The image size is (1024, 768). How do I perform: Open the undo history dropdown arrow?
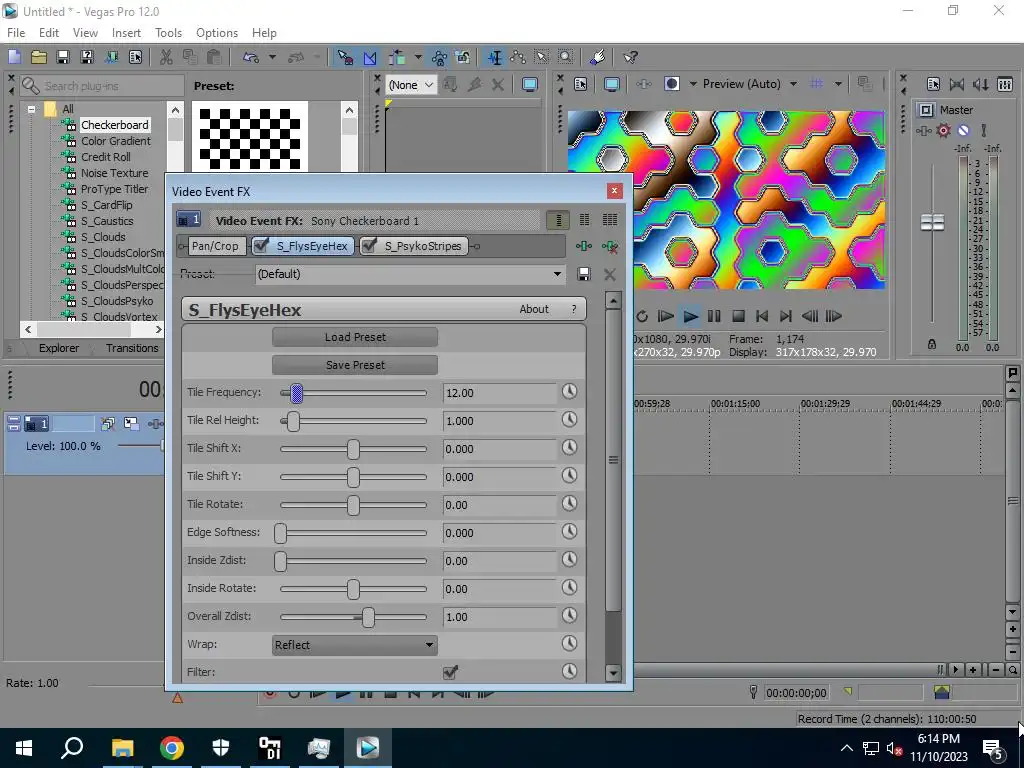[x=272, y=57]
